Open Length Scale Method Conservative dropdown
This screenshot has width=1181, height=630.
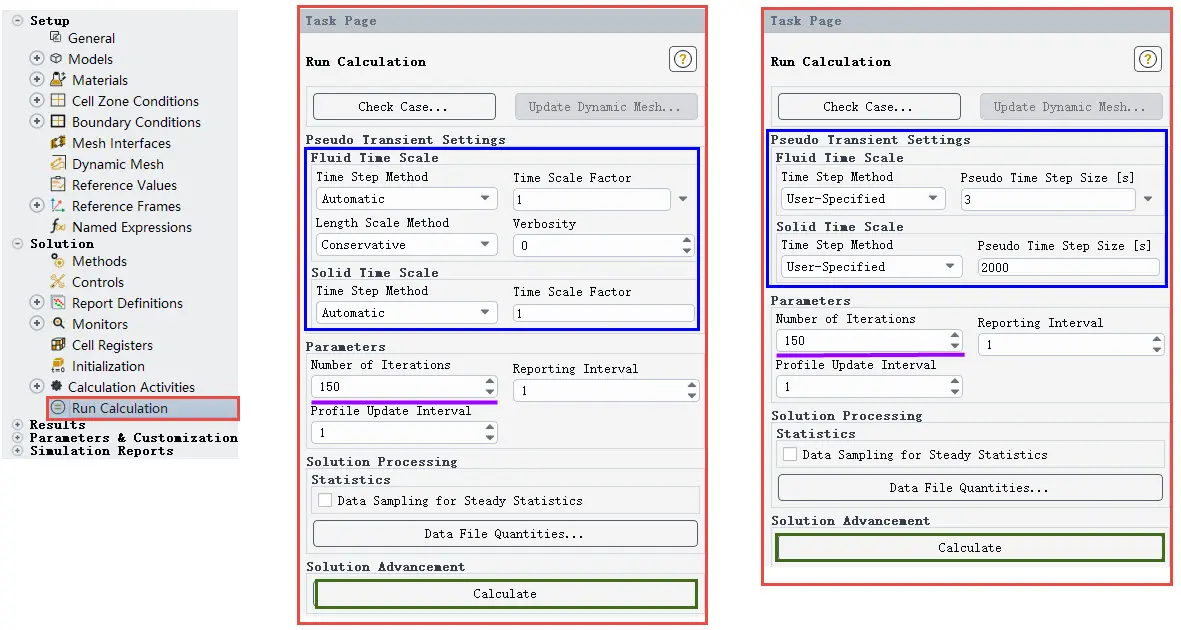point(406,245)
